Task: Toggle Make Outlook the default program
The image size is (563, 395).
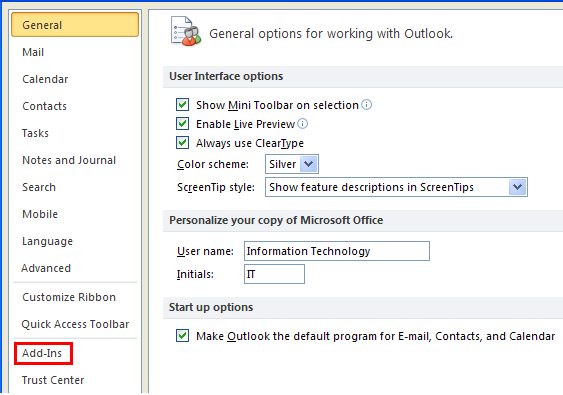Action: pyautogui.click(x=182, y=336)
